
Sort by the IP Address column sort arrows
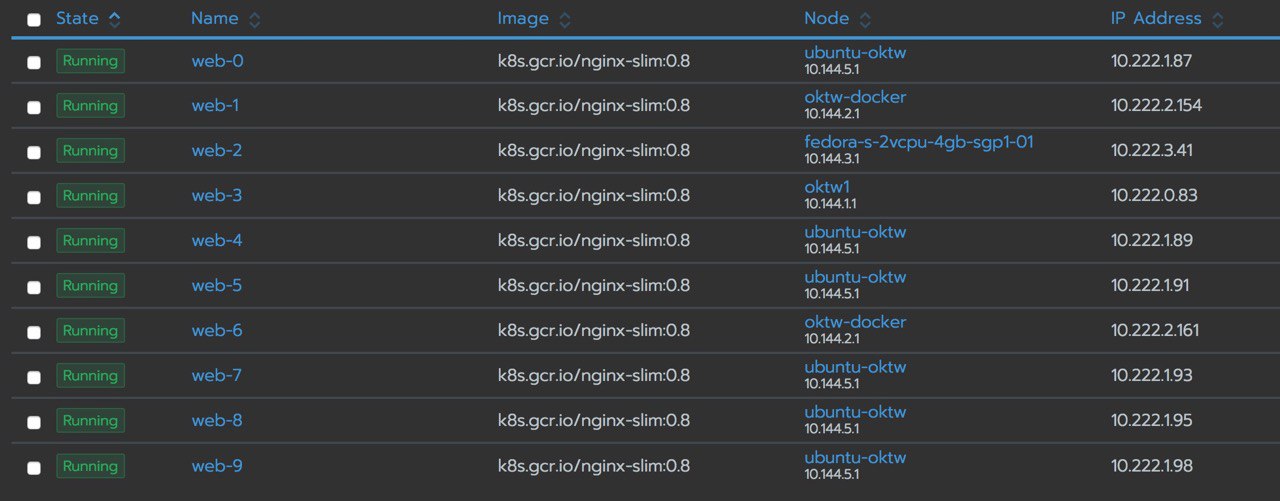[x=1217, y=19]
